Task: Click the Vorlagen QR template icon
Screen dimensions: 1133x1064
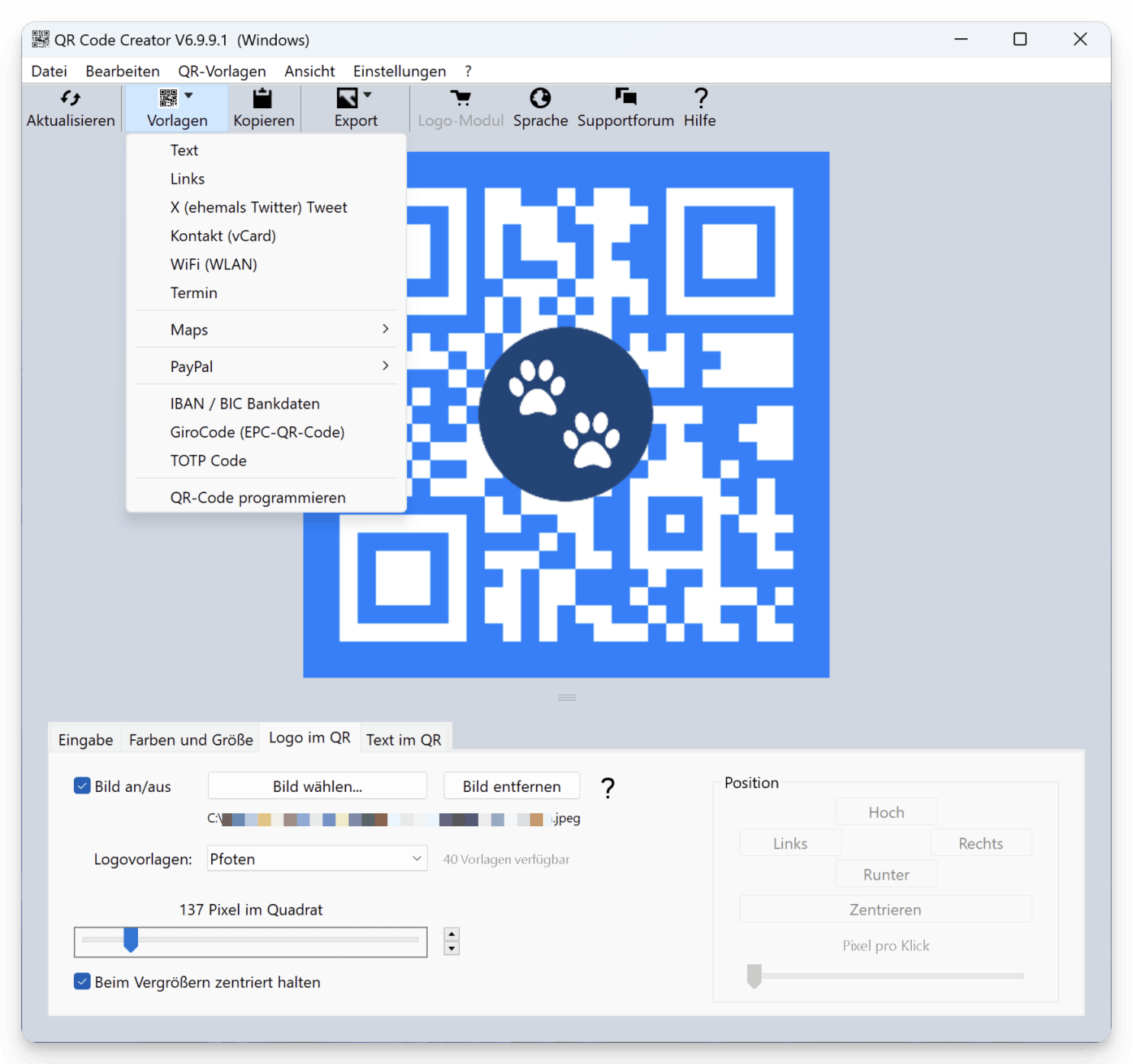Action: coord(169,98)
